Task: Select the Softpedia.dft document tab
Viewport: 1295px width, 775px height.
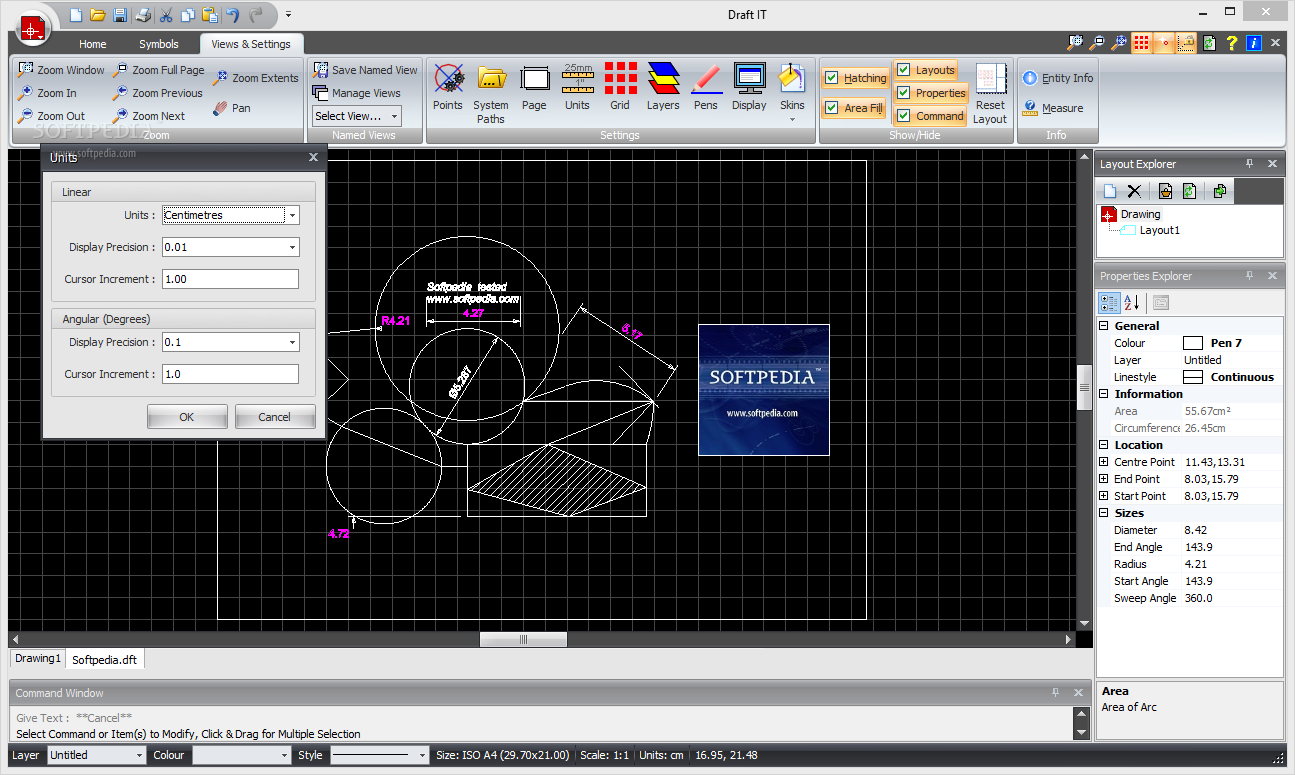Action: pyautogui.click(x=105, y=660)
